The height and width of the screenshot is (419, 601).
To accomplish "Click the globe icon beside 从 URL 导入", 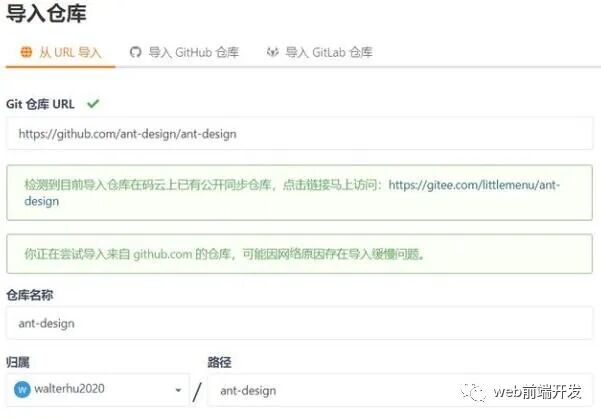I will tap(26, 52).
